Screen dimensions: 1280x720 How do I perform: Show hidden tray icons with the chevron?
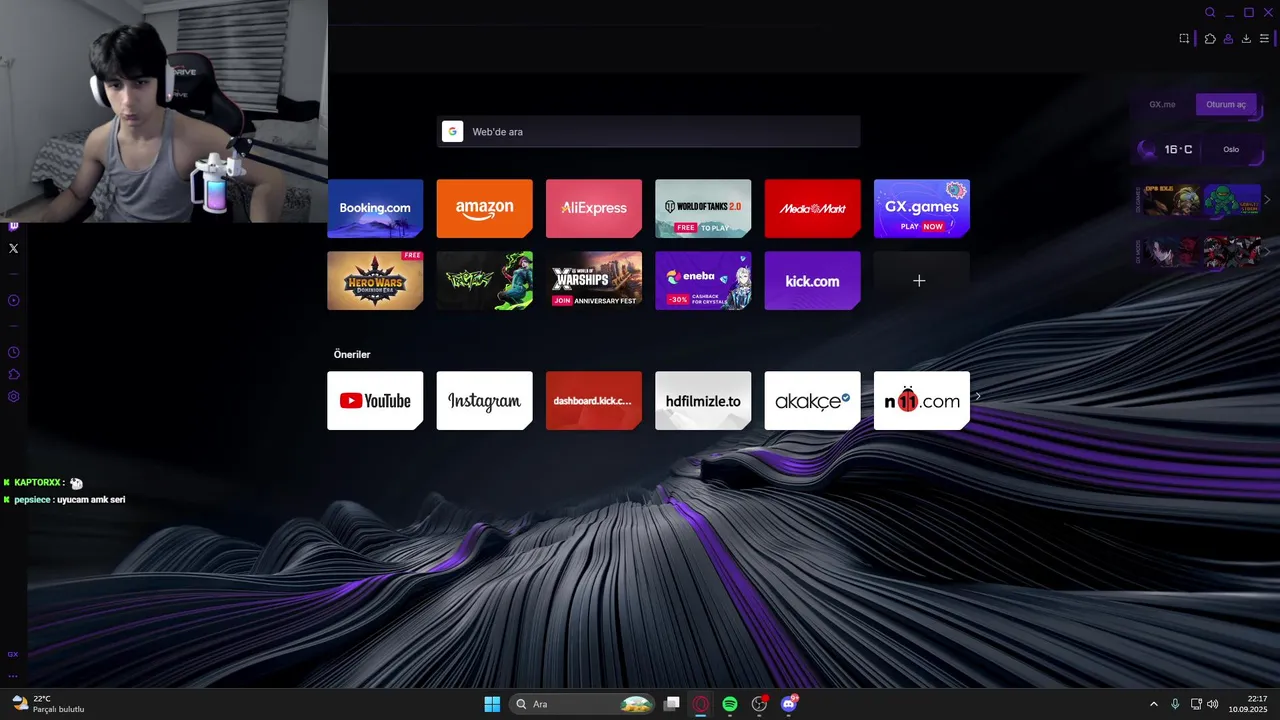[x=1153, y=704]
